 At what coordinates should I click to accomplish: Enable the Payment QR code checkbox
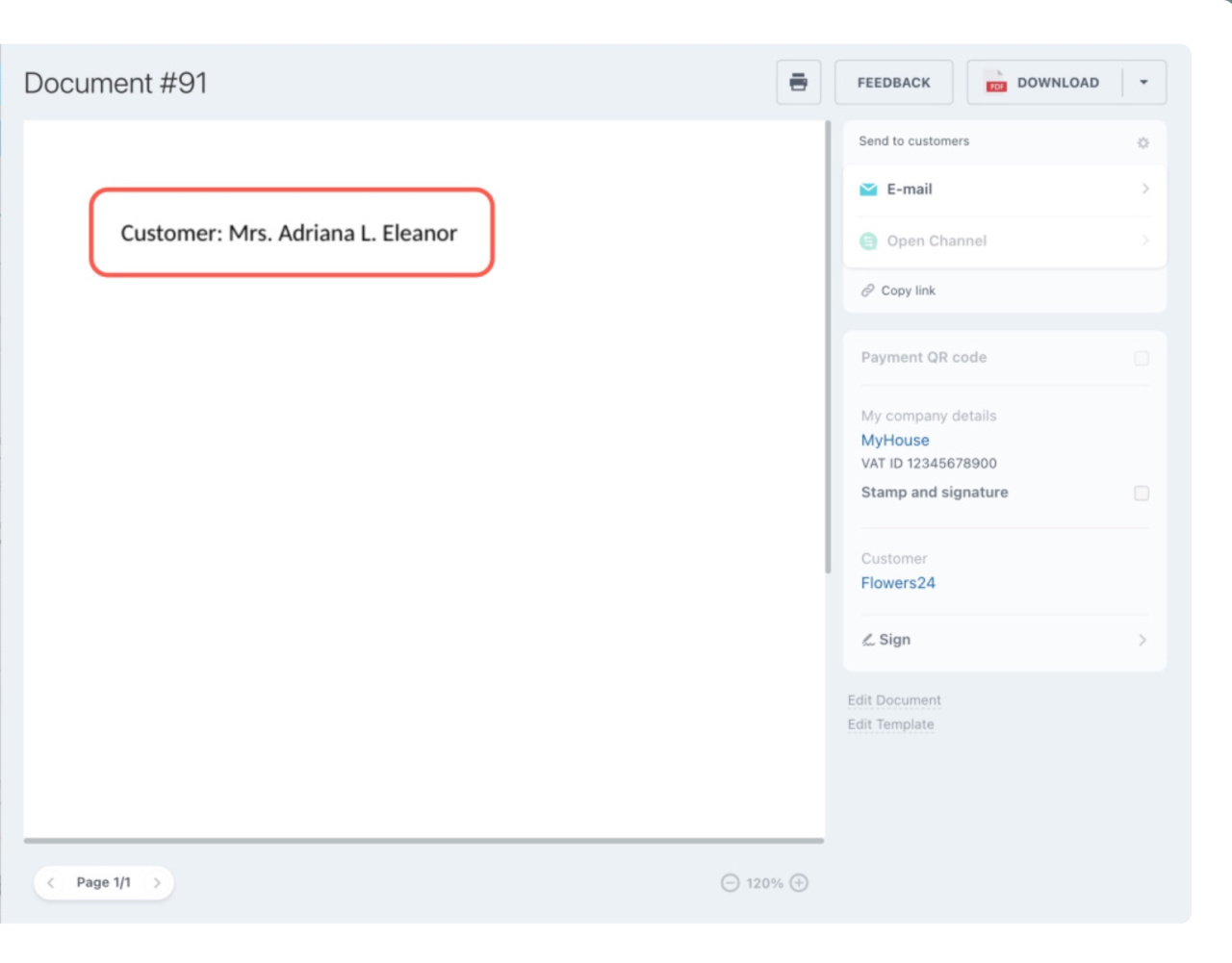[x=1142, y=358]
